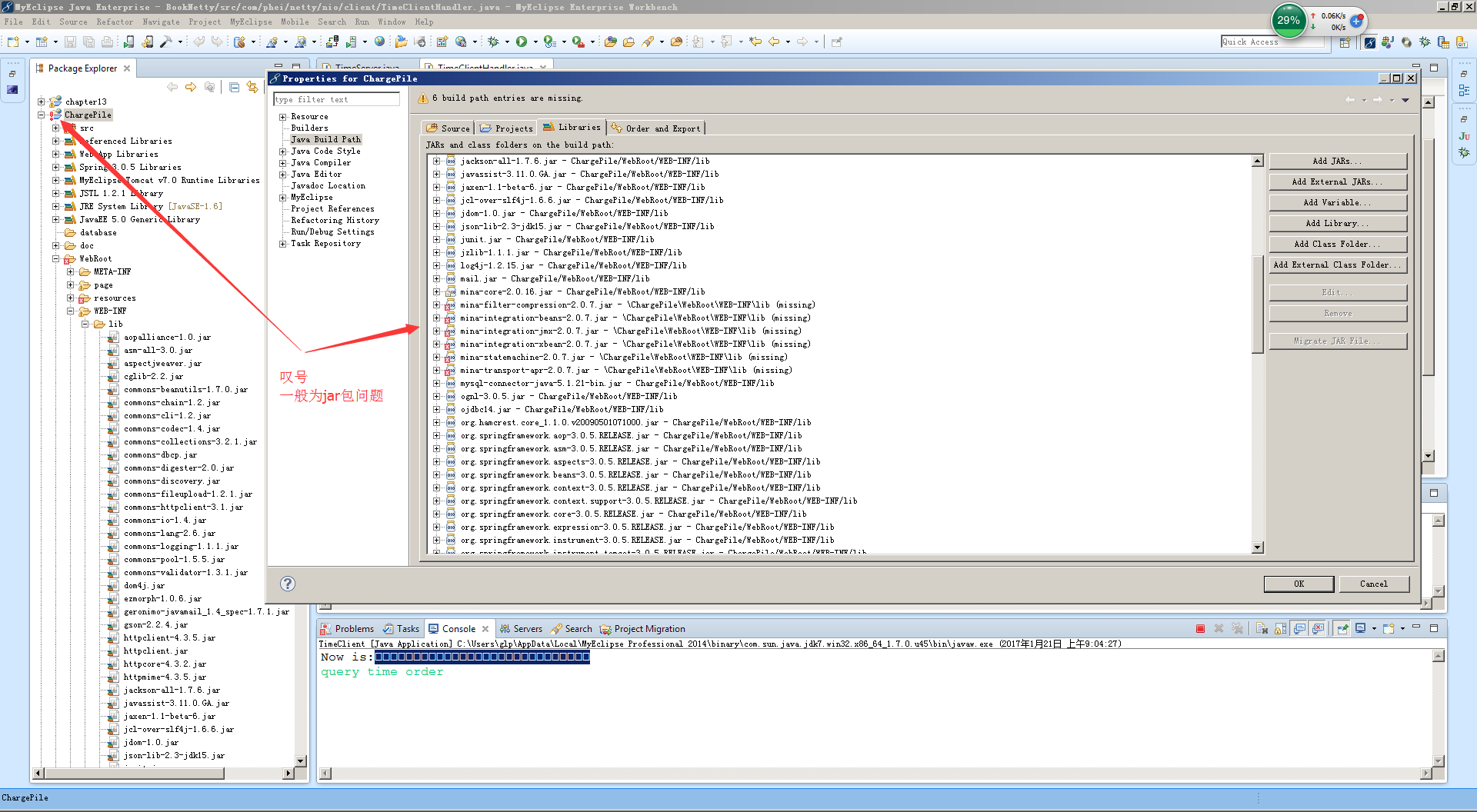1477x812 pixels.
Task: Select Java Build Path in properties tree
Action: click(x=325, y=139)
